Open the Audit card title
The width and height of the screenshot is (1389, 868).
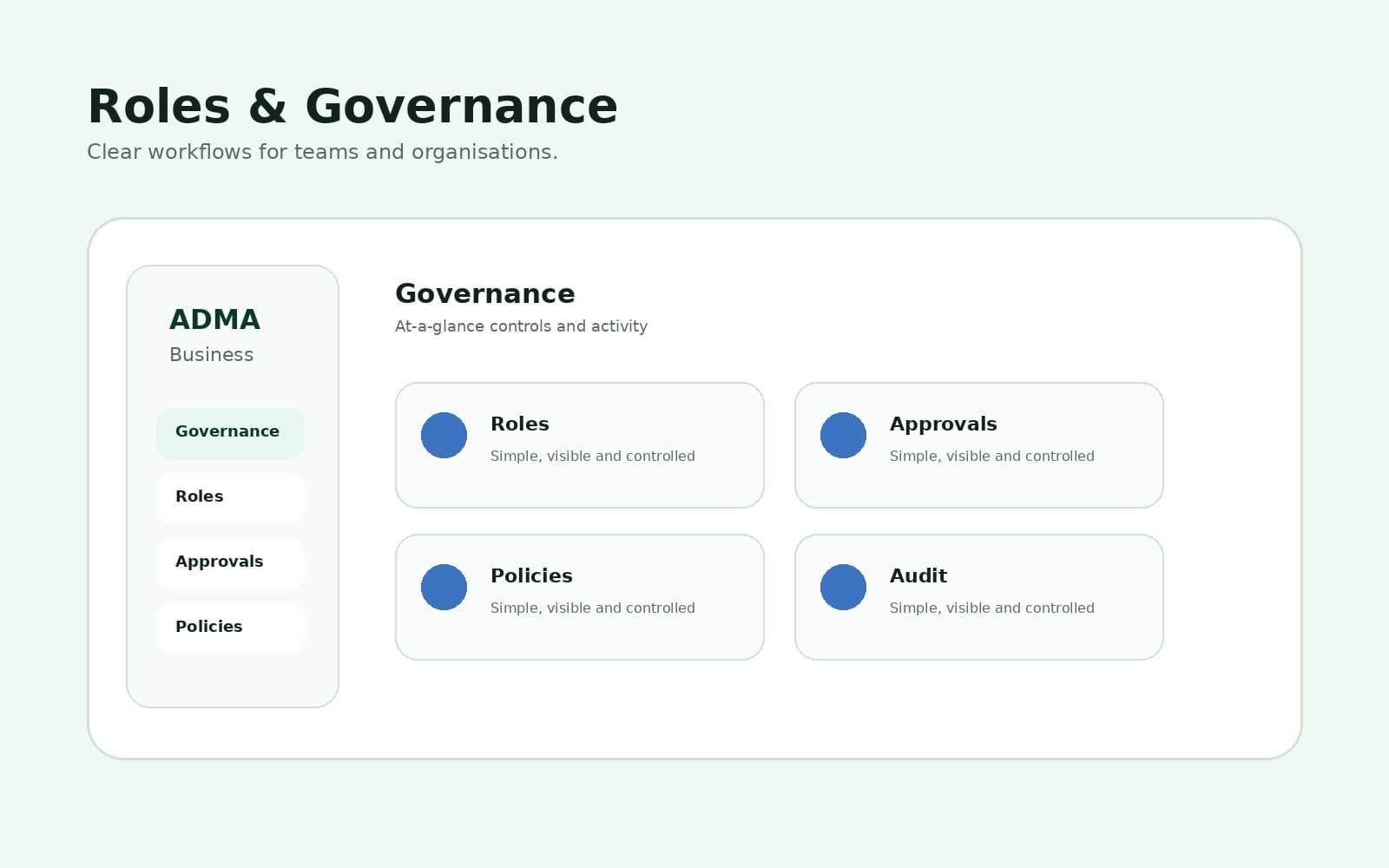(x=918, y=575)
